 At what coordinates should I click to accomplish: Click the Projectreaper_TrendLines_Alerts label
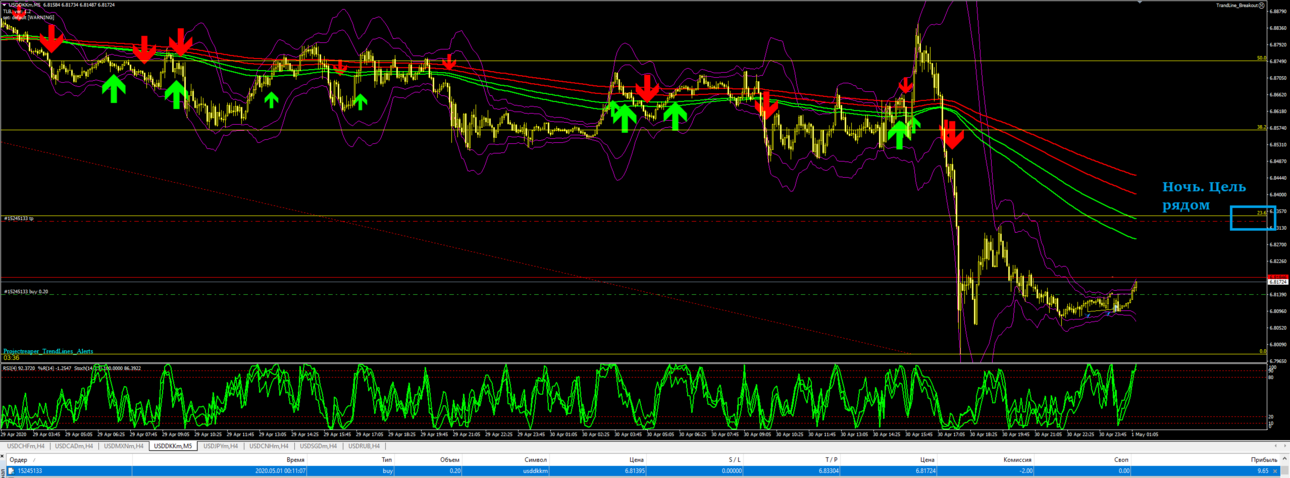48,352
